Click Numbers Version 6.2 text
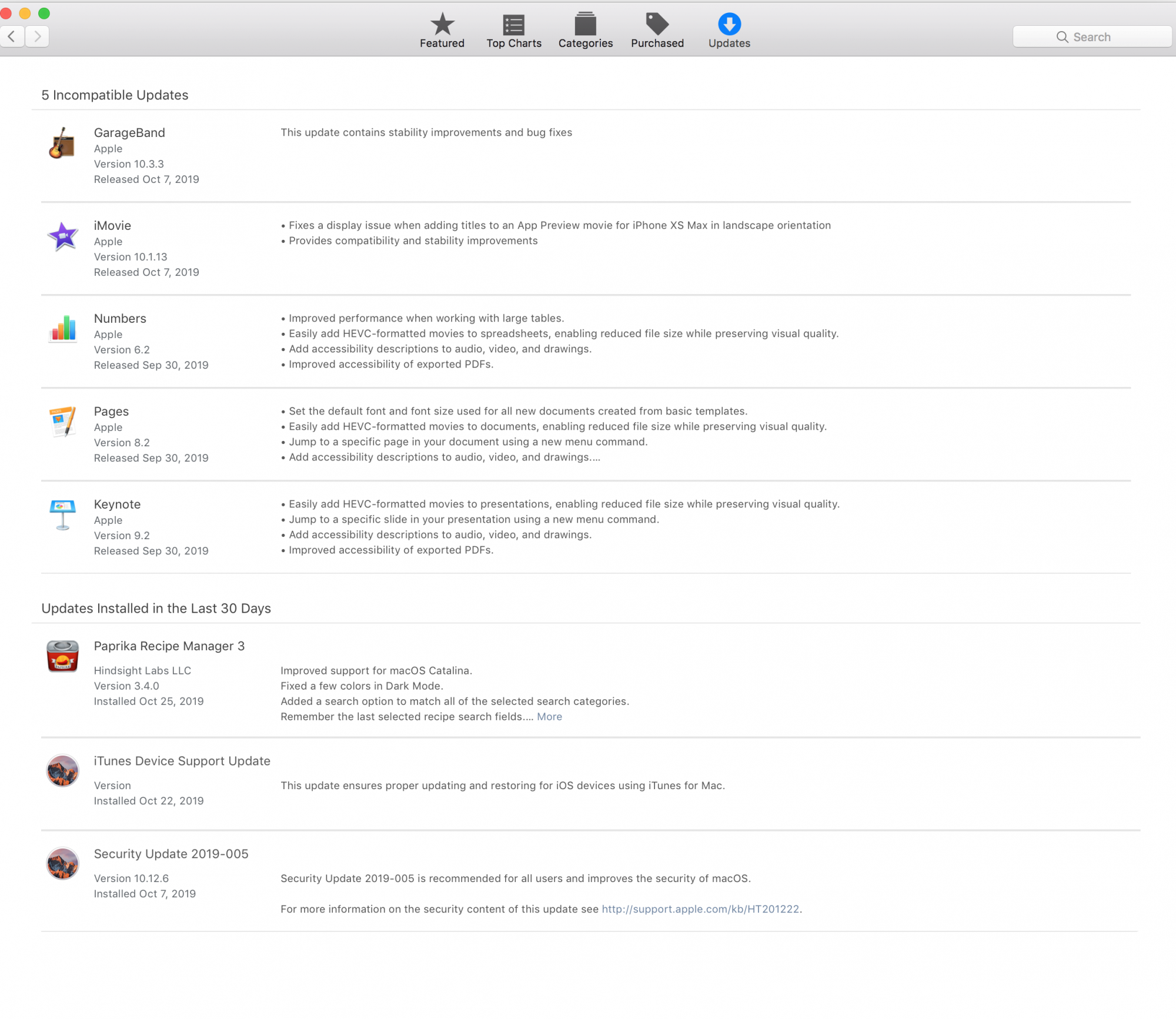This screenshot has width=1176, height=1019. tap(122, 350)
